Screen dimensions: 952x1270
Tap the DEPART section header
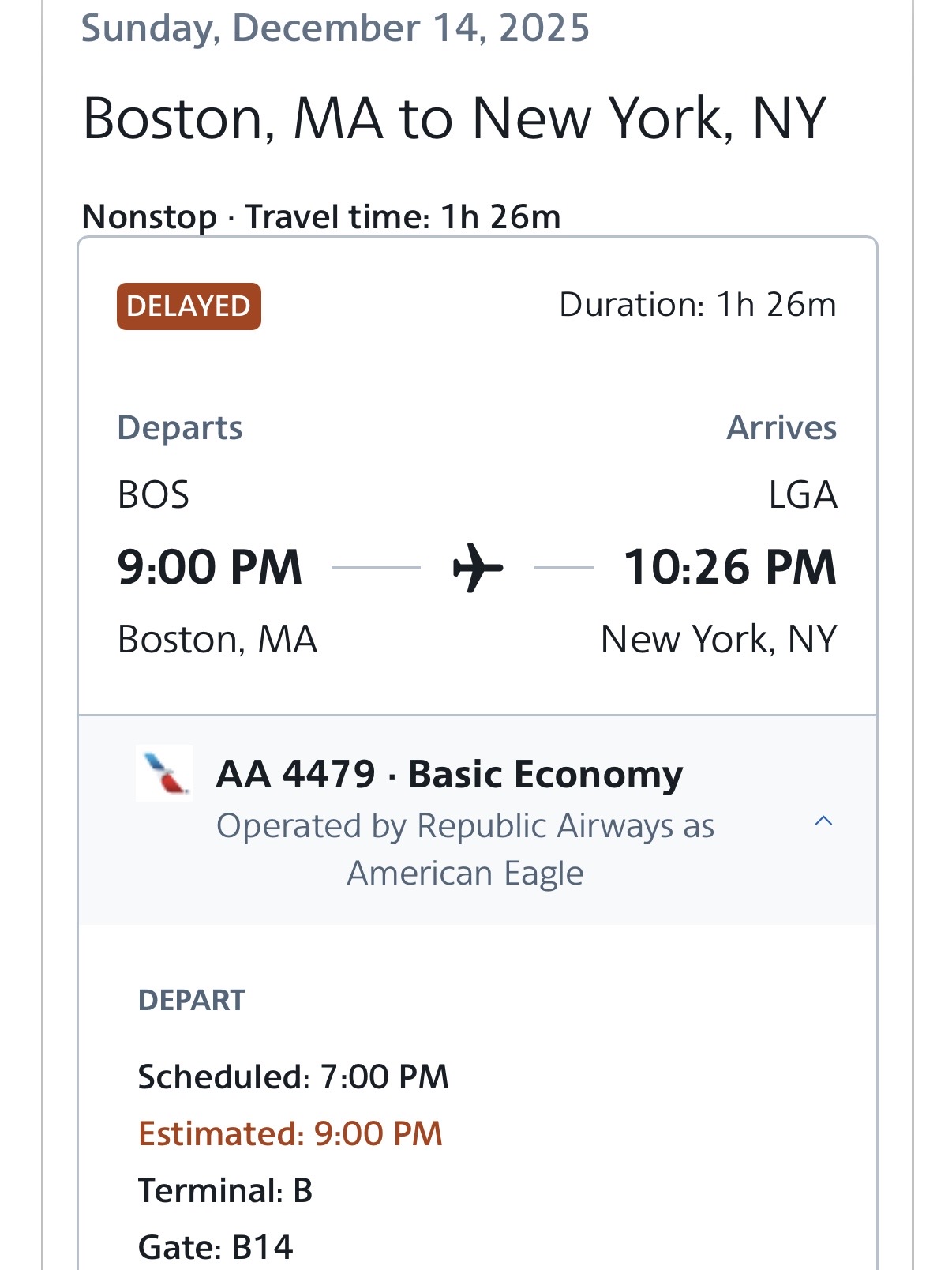pyautogui.click(x=192, y=1000)
